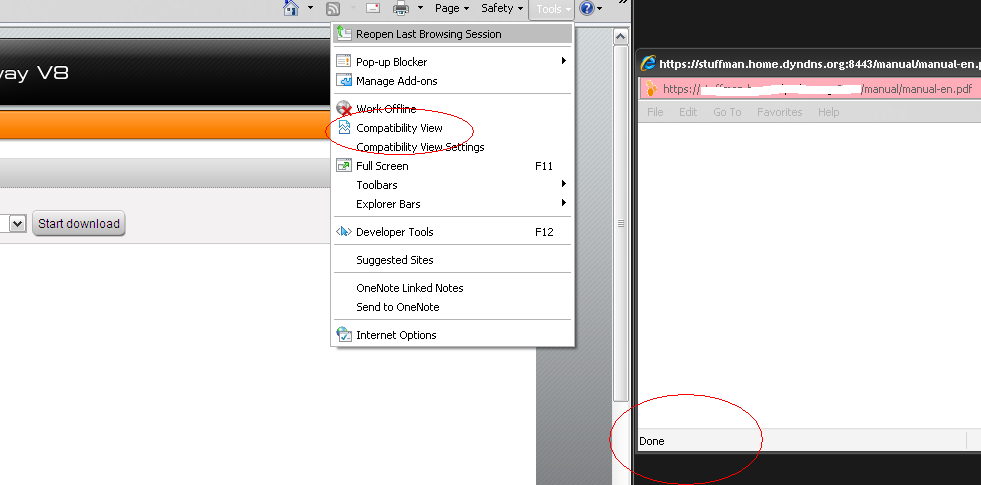Open Developer Tools
The image size is (981, 485).
[x=452, y=232]
